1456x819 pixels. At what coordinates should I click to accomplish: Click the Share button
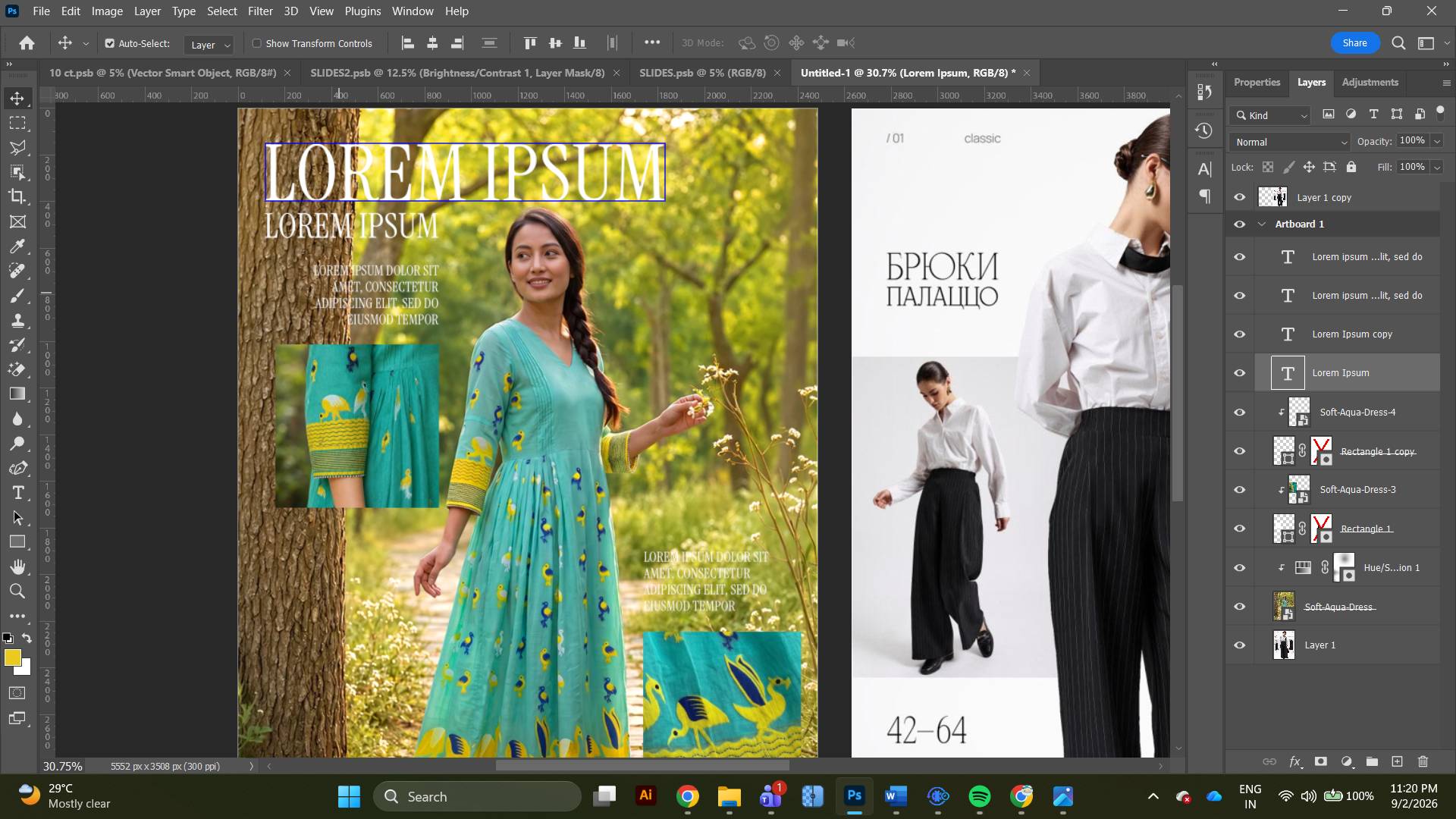coord(1354,42)
